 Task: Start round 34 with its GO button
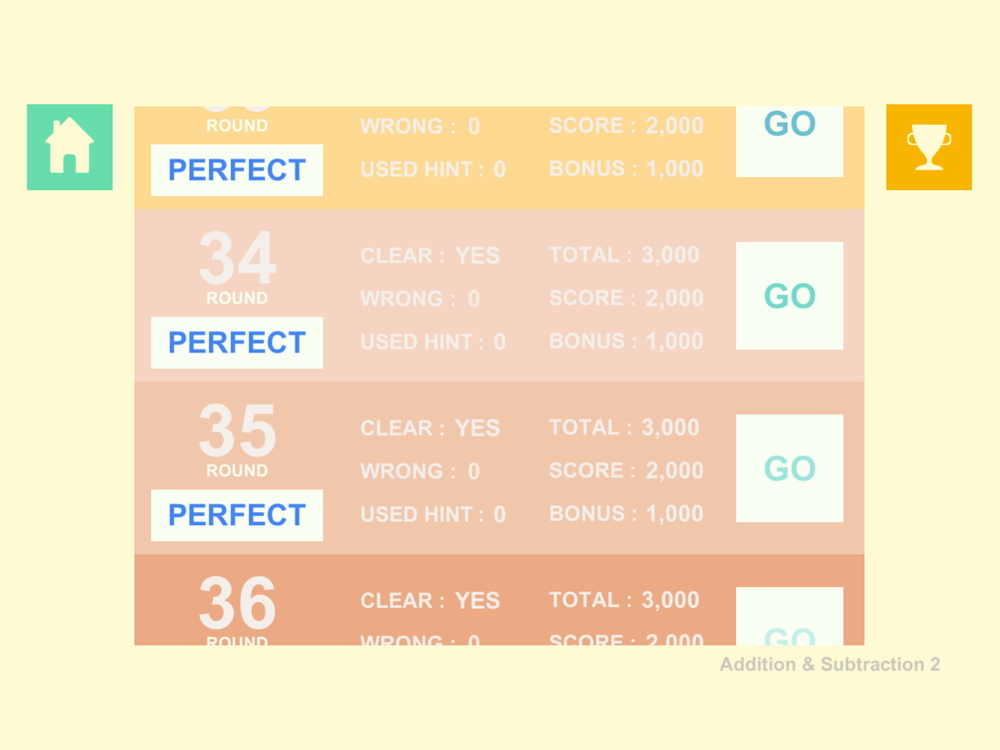tap(790, 295)
